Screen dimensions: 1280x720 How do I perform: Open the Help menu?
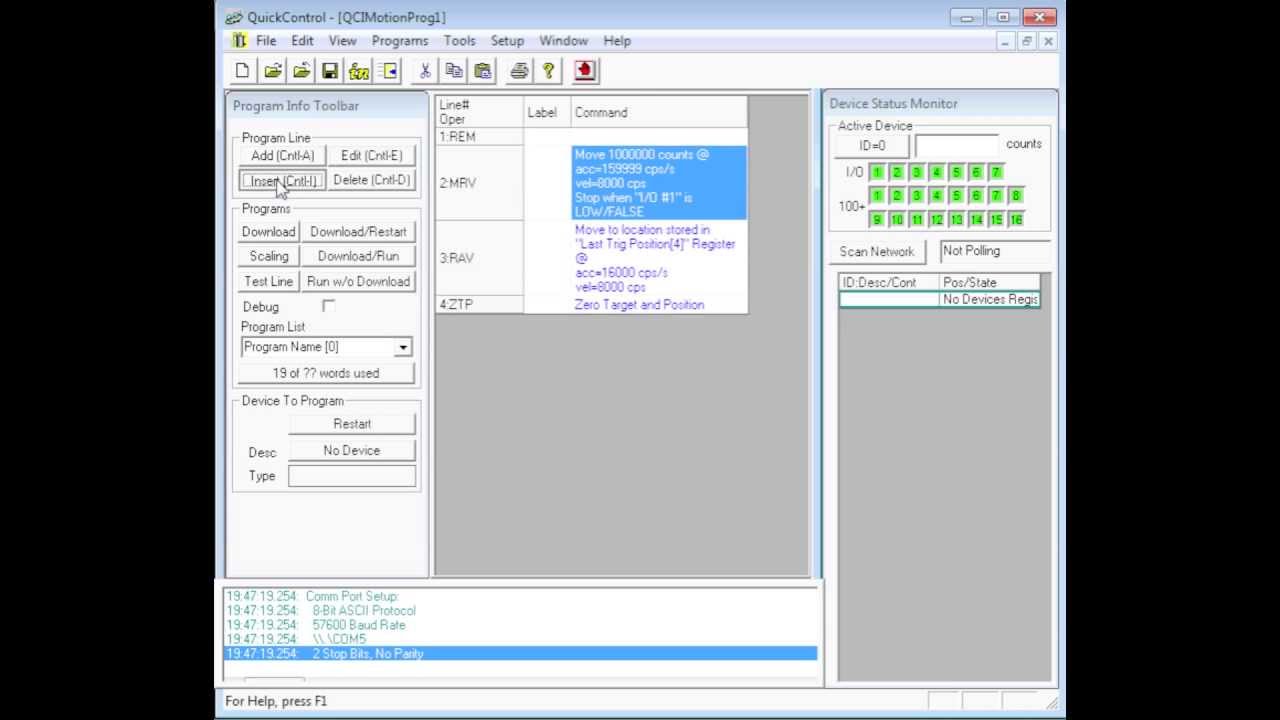click(x=617, y=41)
